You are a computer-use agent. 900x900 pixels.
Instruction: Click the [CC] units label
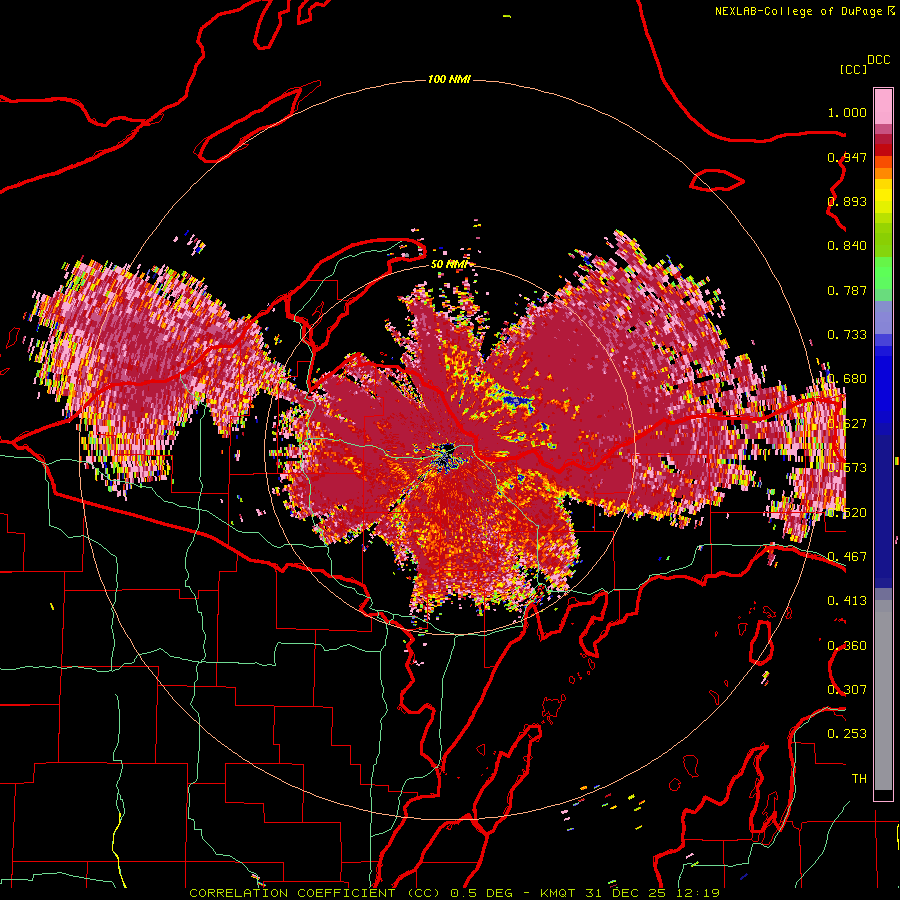(853, 69)
